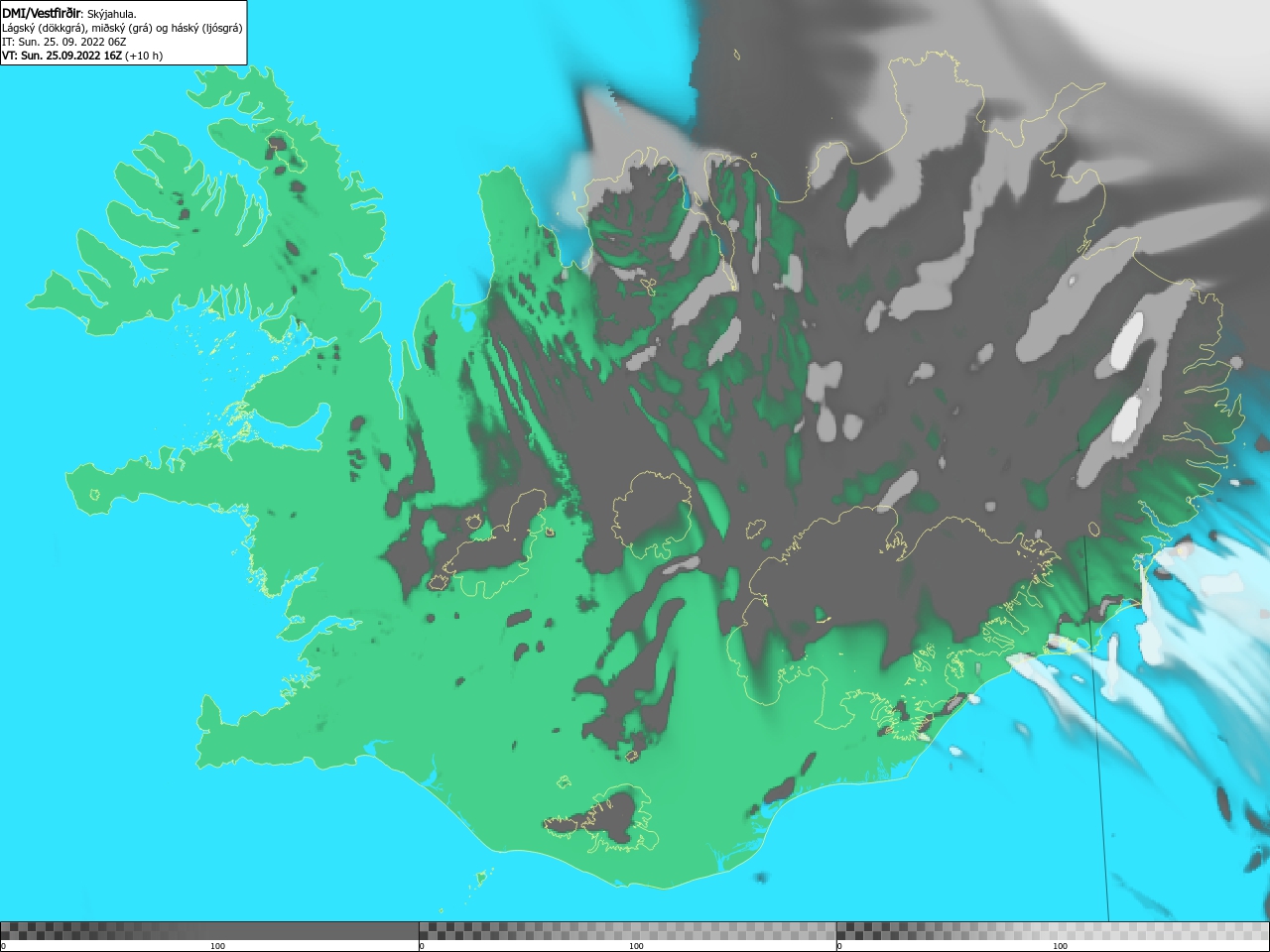Click the medium gray mid-cloud colour scale bar
Image resolution: width=1270 pixels, height=952 pixels.
(x=627, y=931)
